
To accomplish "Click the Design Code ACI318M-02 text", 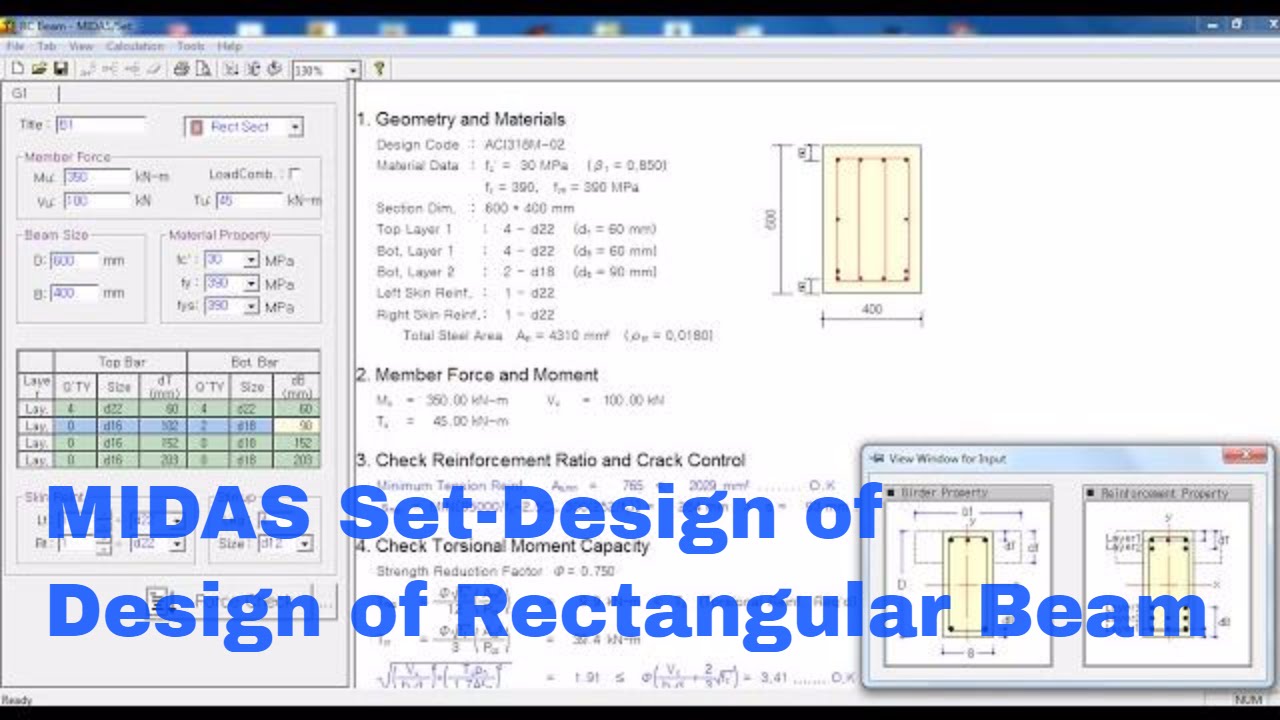I will (x=470, y=144).
